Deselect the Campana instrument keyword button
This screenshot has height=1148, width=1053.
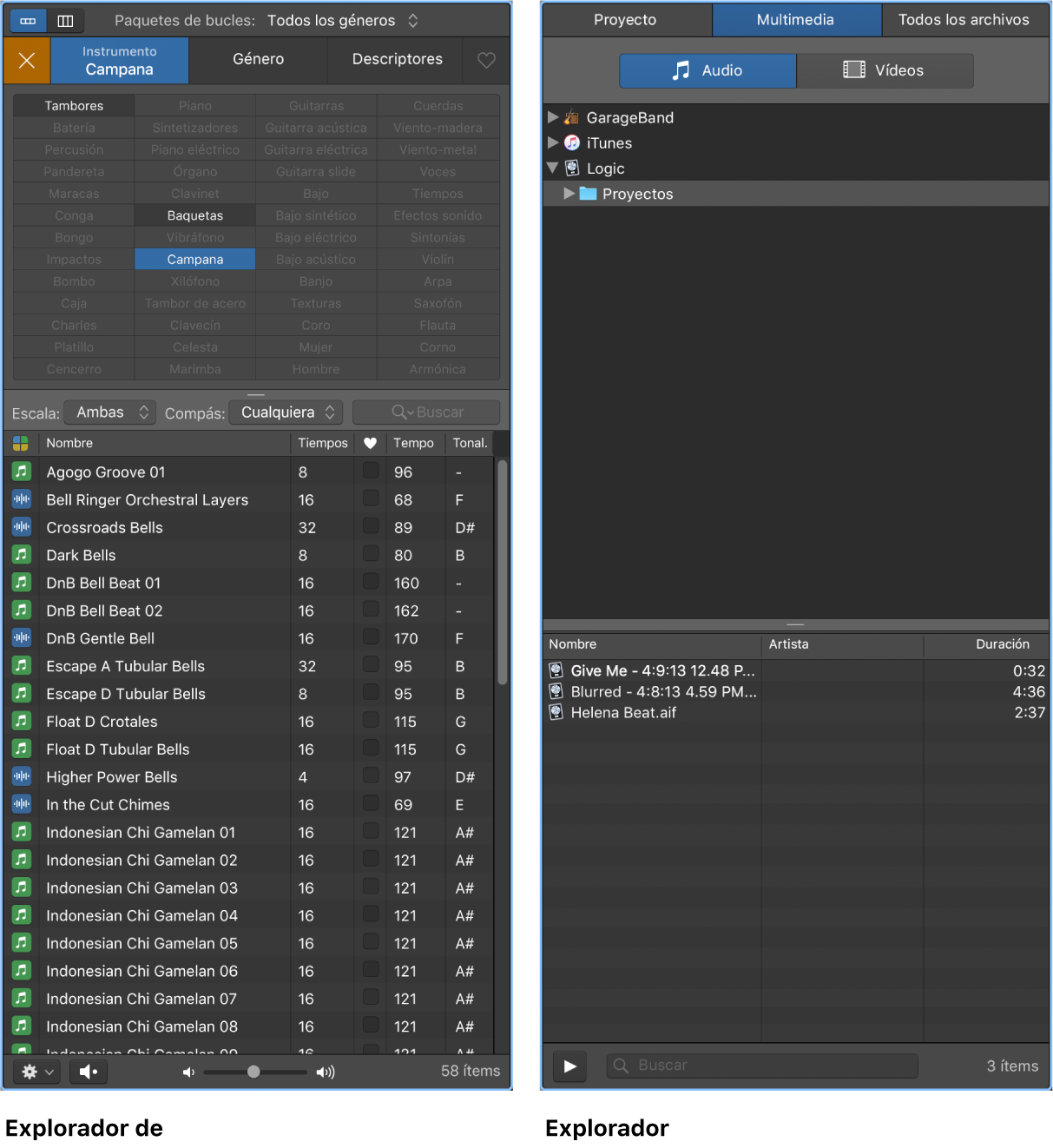195,259
